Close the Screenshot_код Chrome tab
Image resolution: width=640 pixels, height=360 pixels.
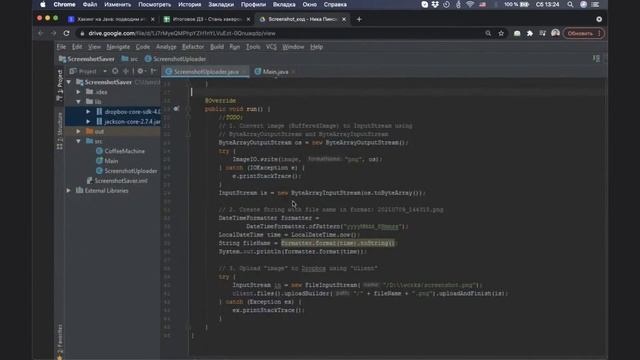point(344,19)
